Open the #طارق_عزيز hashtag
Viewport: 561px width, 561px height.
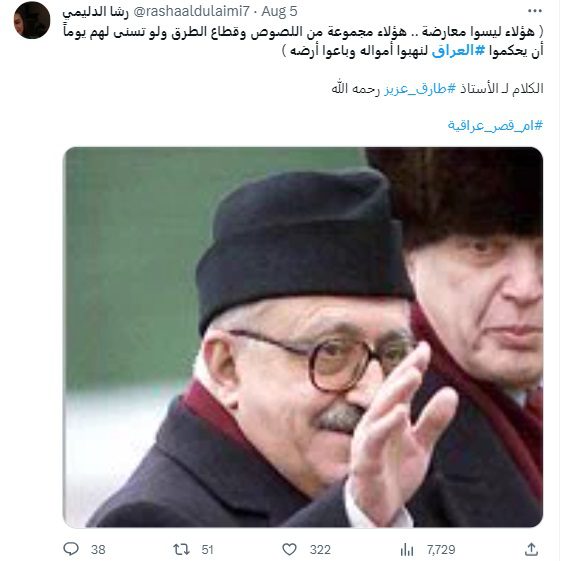point(420,88)
